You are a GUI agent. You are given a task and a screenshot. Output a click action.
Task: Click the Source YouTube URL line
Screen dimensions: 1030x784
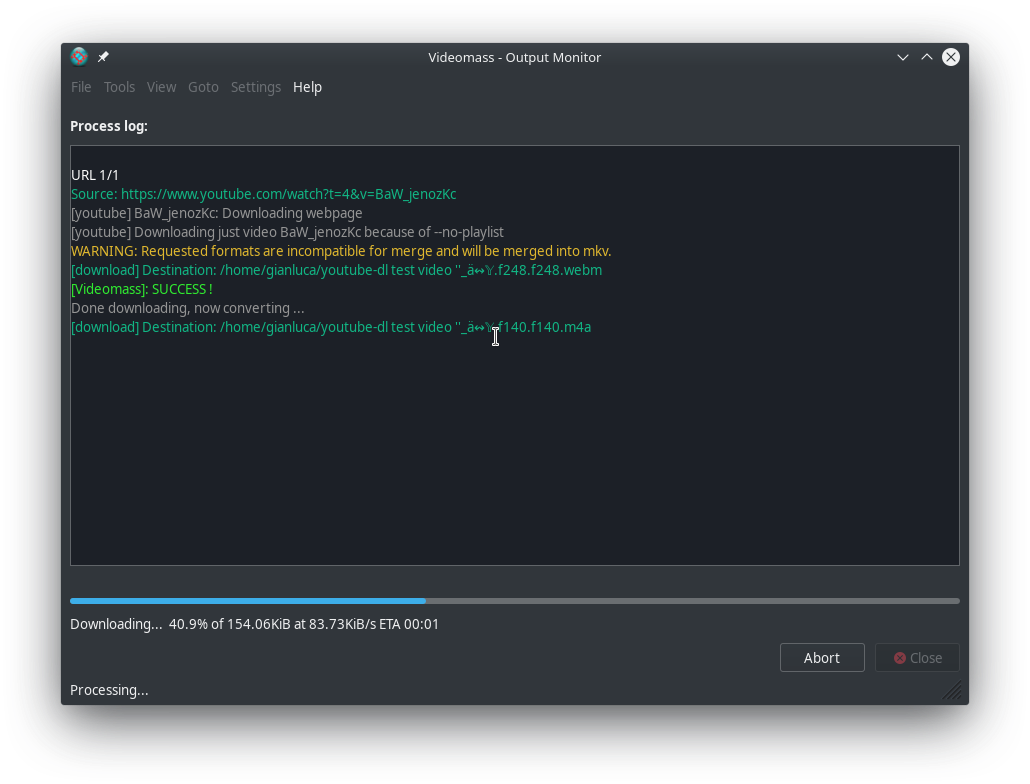263,194
